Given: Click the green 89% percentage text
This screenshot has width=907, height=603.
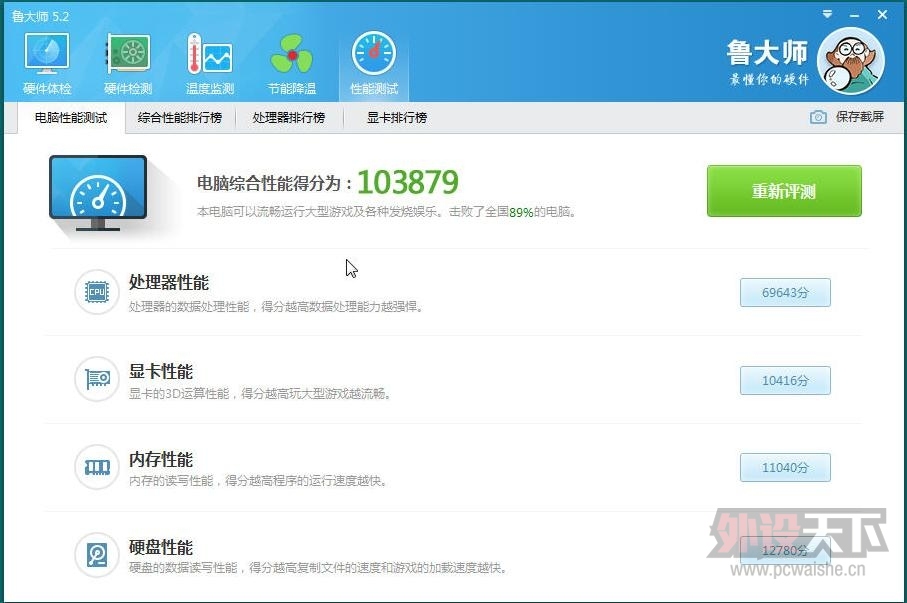Looking at the screenshot, I should (x=521, y=212).
